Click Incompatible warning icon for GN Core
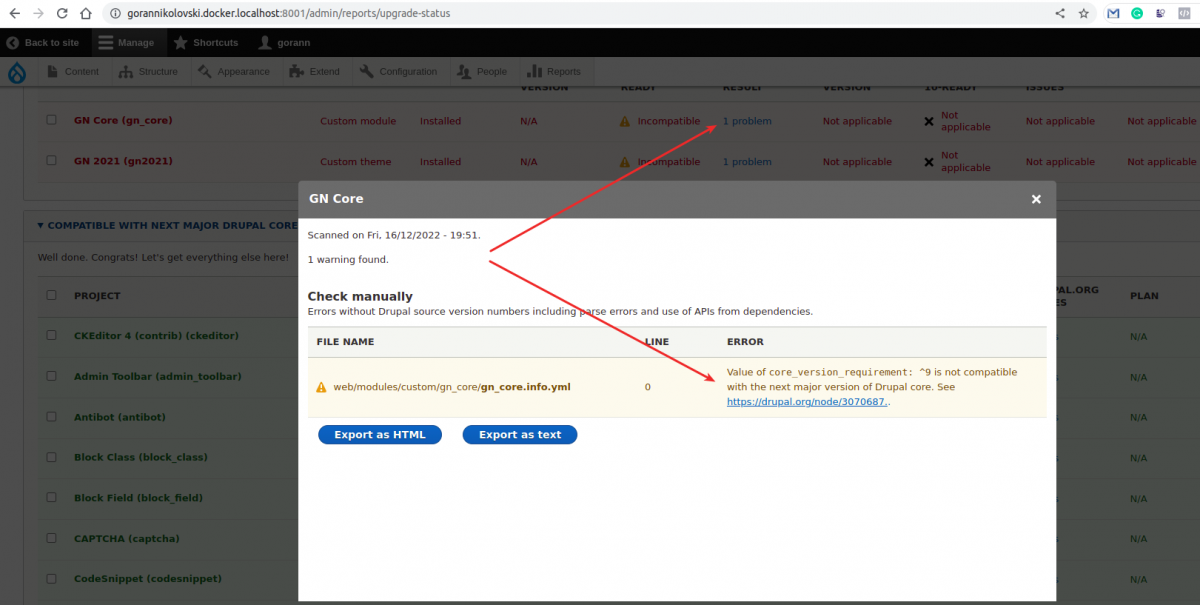The width and height of the screenshot is (1200, 605). click(x=625, y=121)
